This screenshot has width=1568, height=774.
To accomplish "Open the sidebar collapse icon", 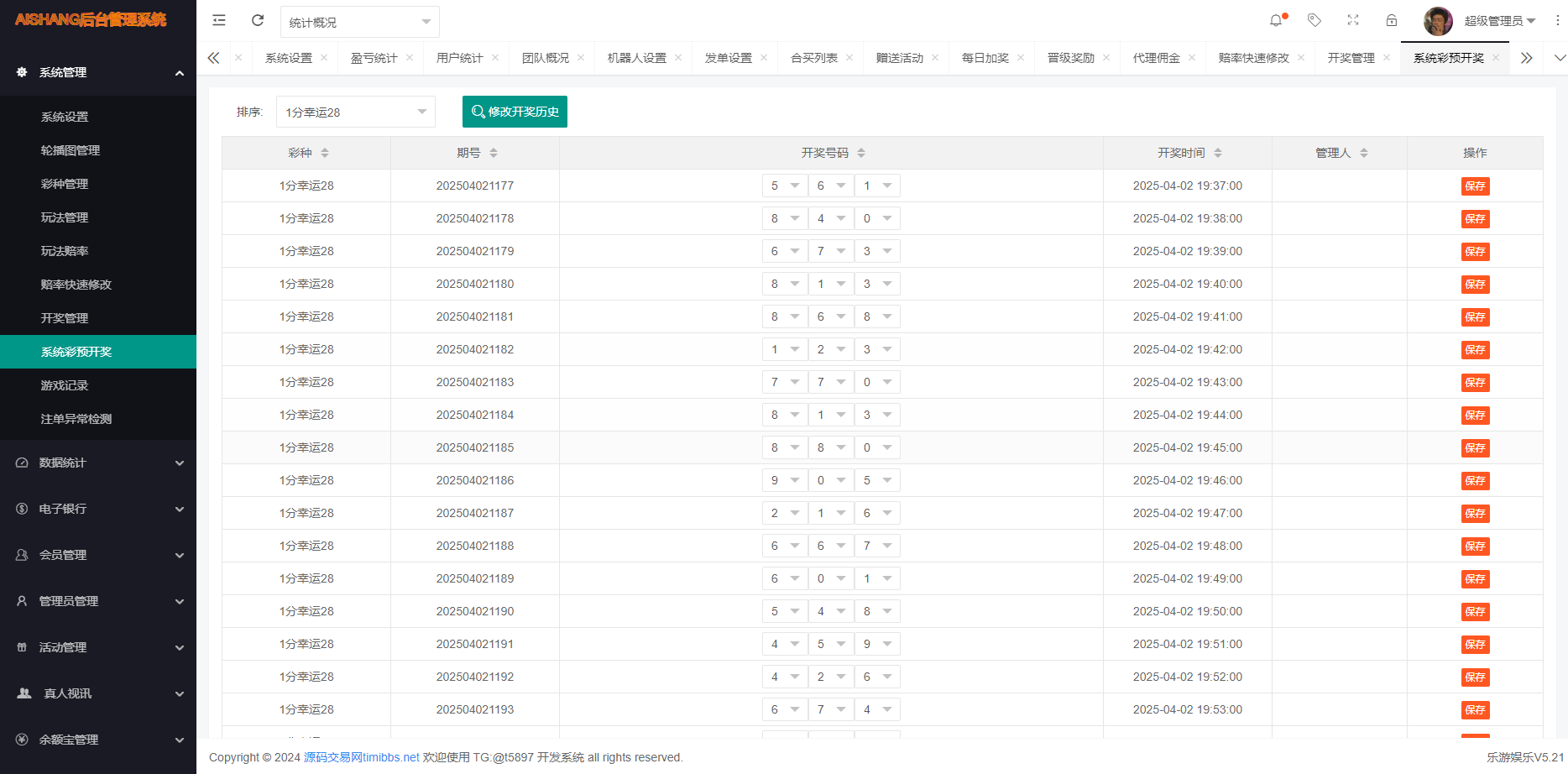I will 218,20.
